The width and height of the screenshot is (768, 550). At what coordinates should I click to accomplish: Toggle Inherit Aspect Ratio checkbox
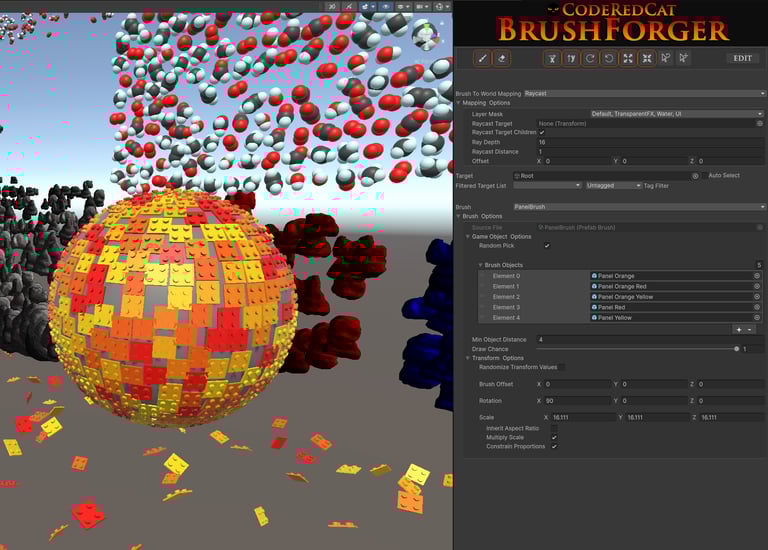(x=554, y=428)
